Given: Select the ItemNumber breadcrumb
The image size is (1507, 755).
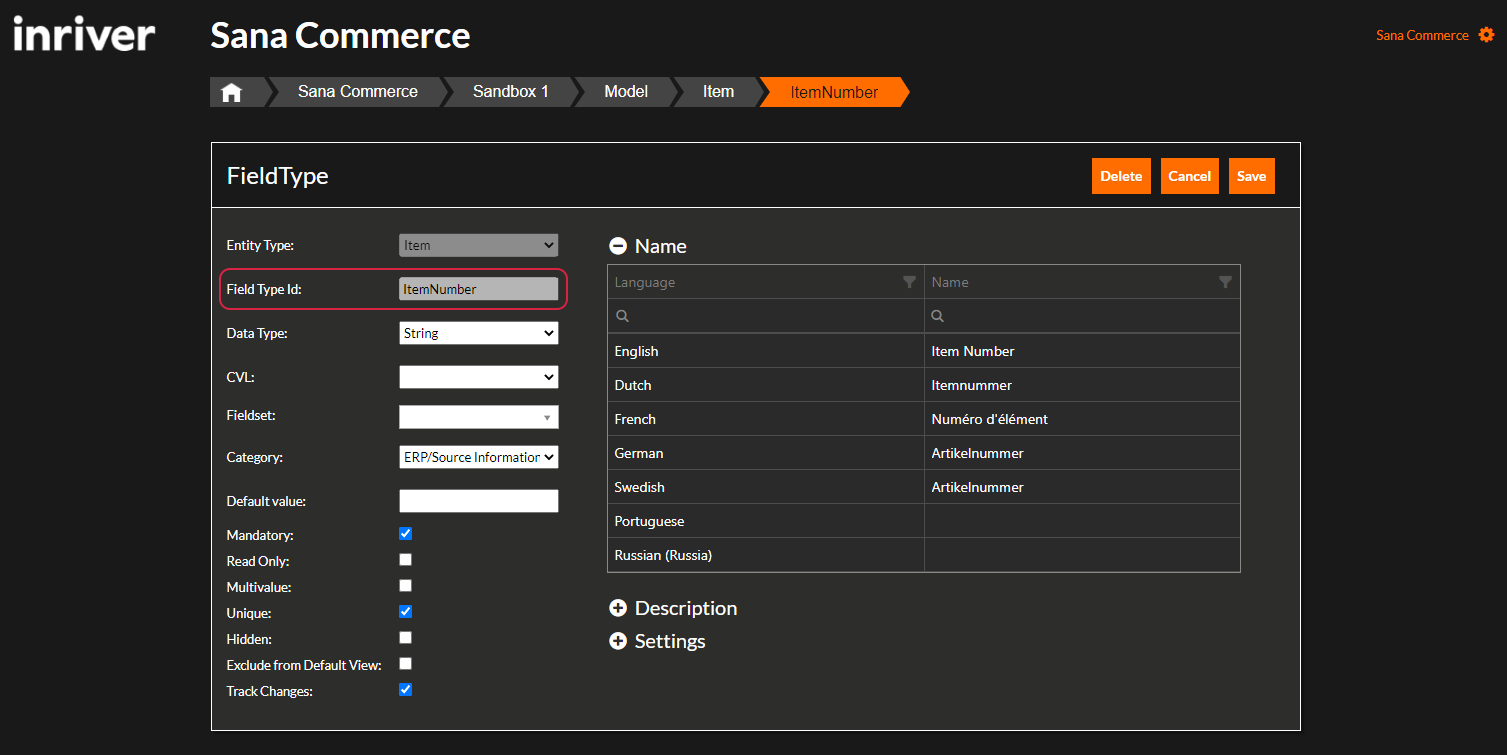Looking at the screenshot, I should point(834,92).
